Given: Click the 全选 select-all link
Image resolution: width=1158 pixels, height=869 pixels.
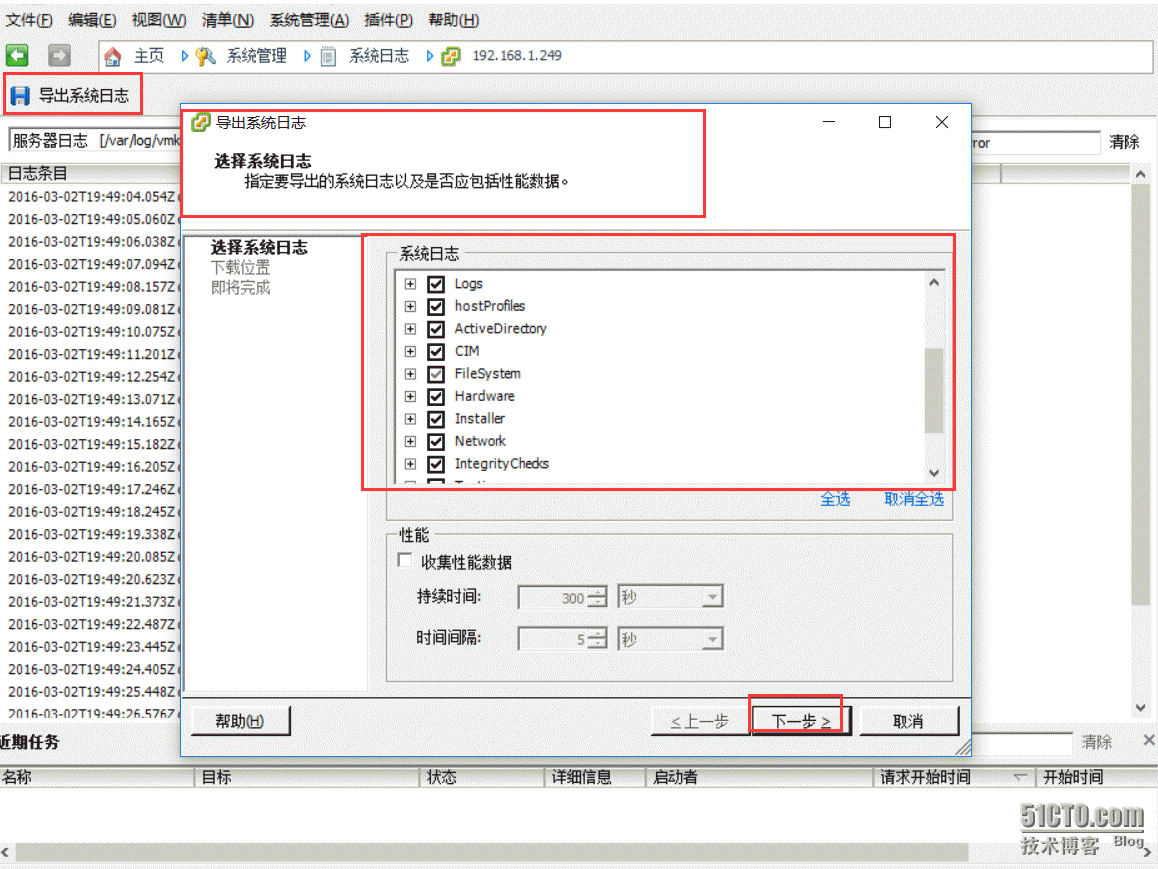Looking at the screenshot, I should tap(835, 500).
